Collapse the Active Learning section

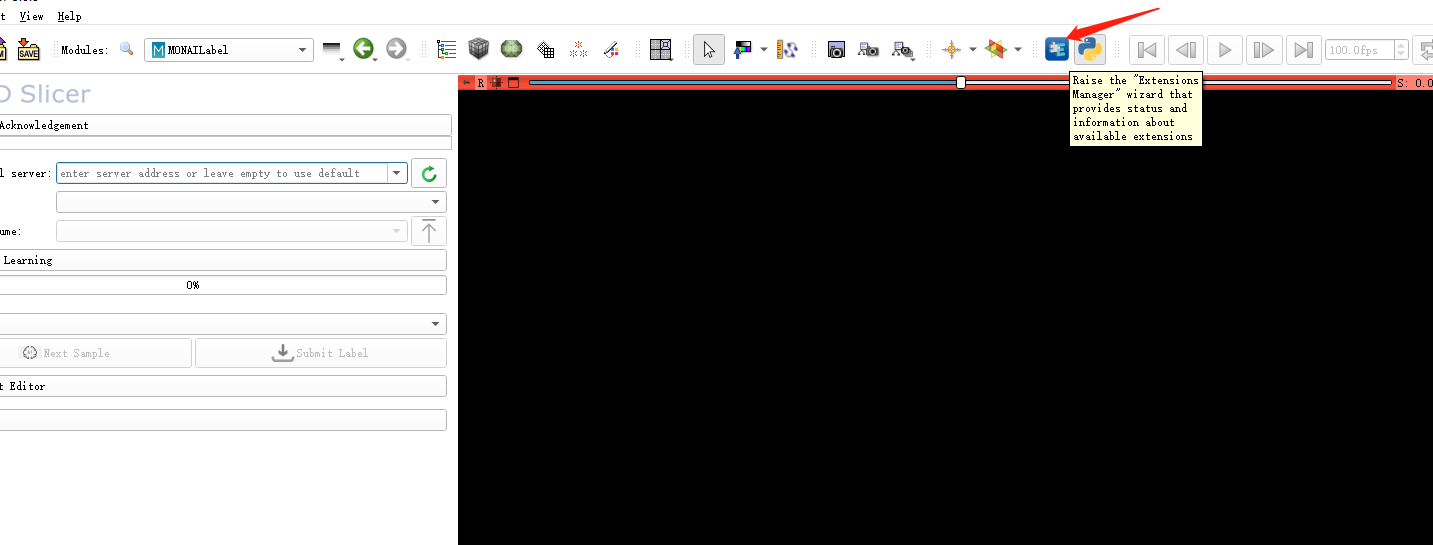[222, 260]
